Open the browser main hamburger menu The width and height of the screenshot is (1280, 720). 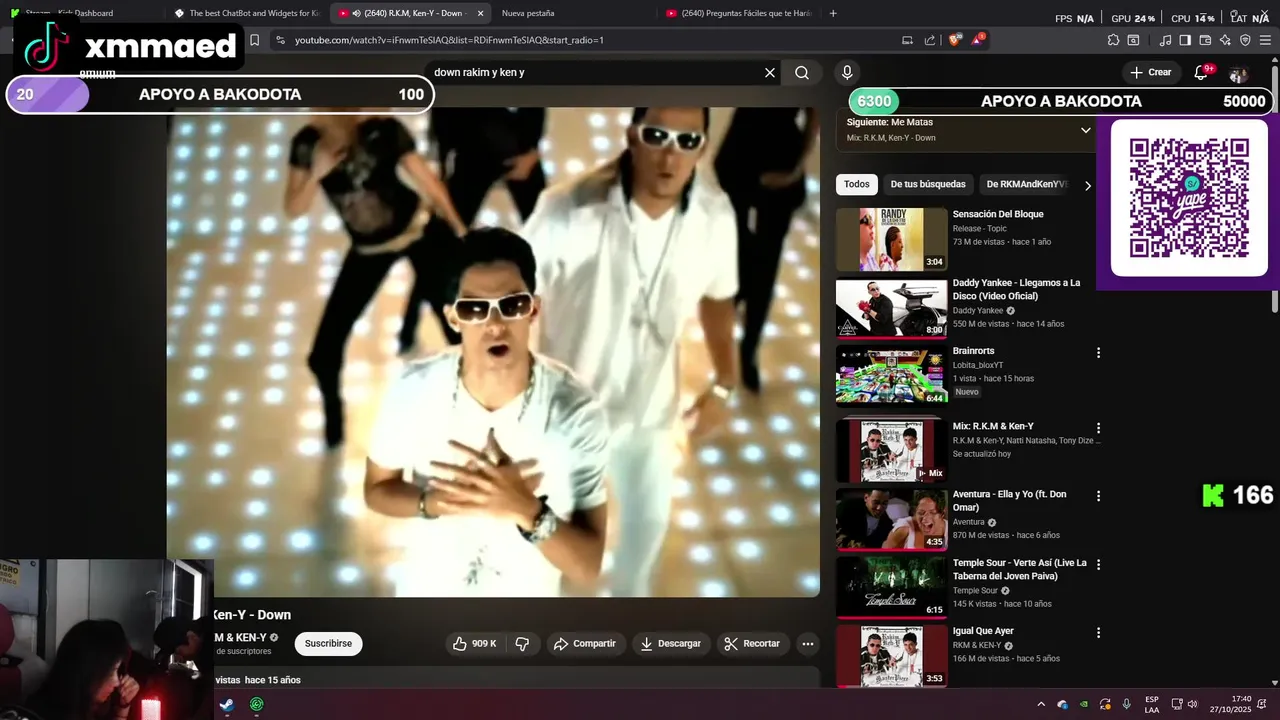[x=1266, y=40]
